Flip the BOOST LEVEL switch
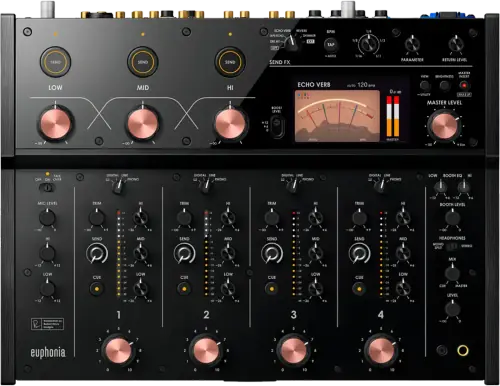The width and height of the screenshot is (500, 386). point(277,126)
